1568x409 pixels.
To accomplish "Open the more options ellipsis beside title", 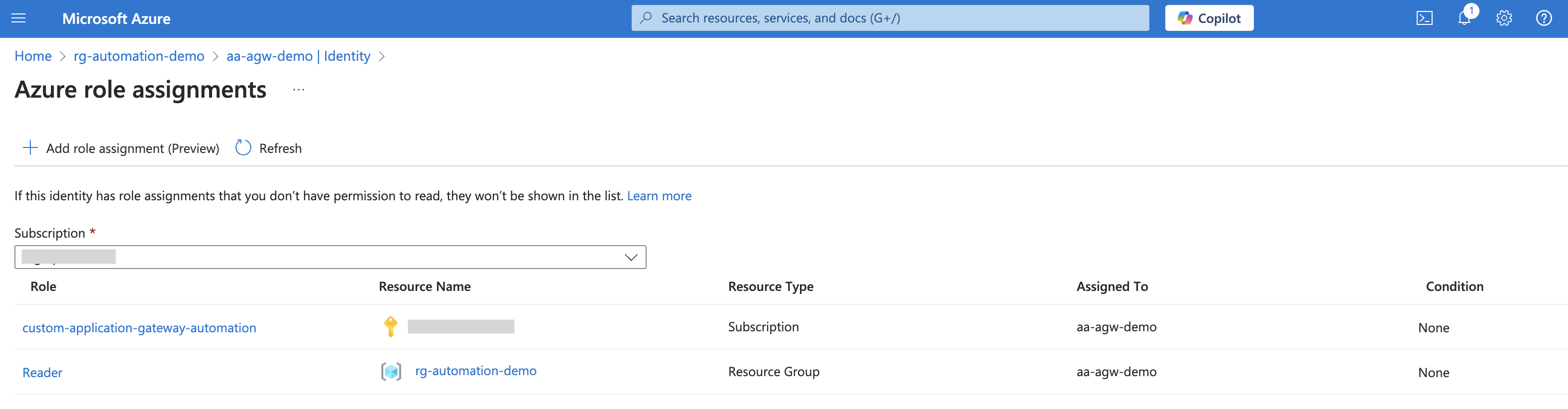I will [x=298, y=90].
